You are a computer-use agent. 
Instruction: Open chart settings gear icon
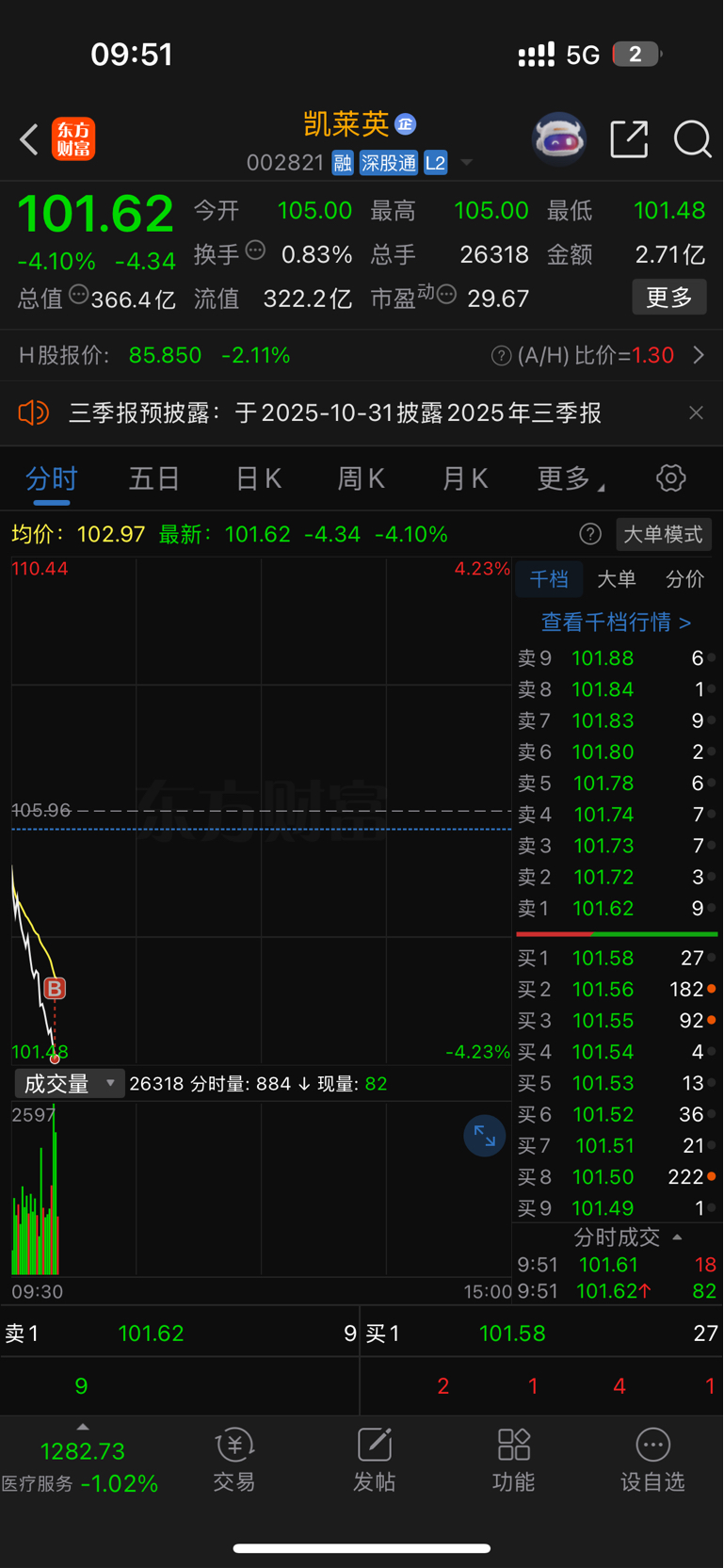(670, 478)
